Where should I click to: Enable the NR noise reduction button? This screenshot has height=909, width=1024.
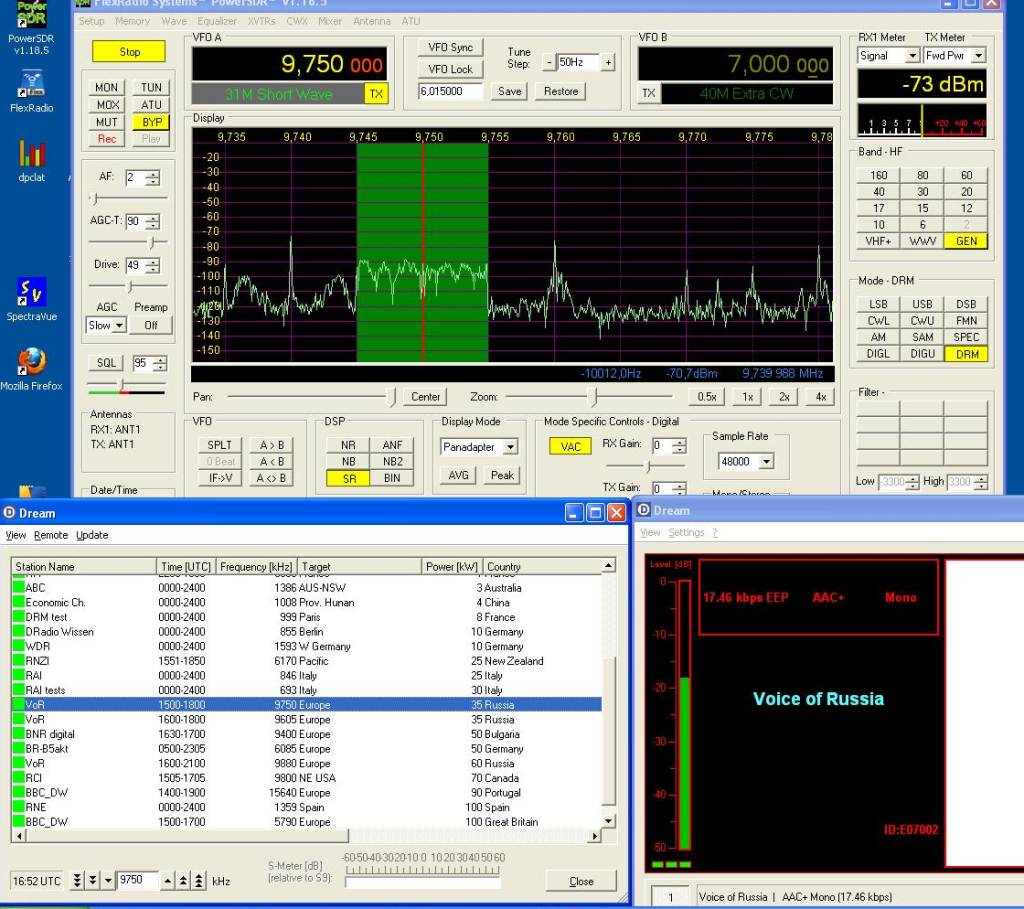point(349,445)
